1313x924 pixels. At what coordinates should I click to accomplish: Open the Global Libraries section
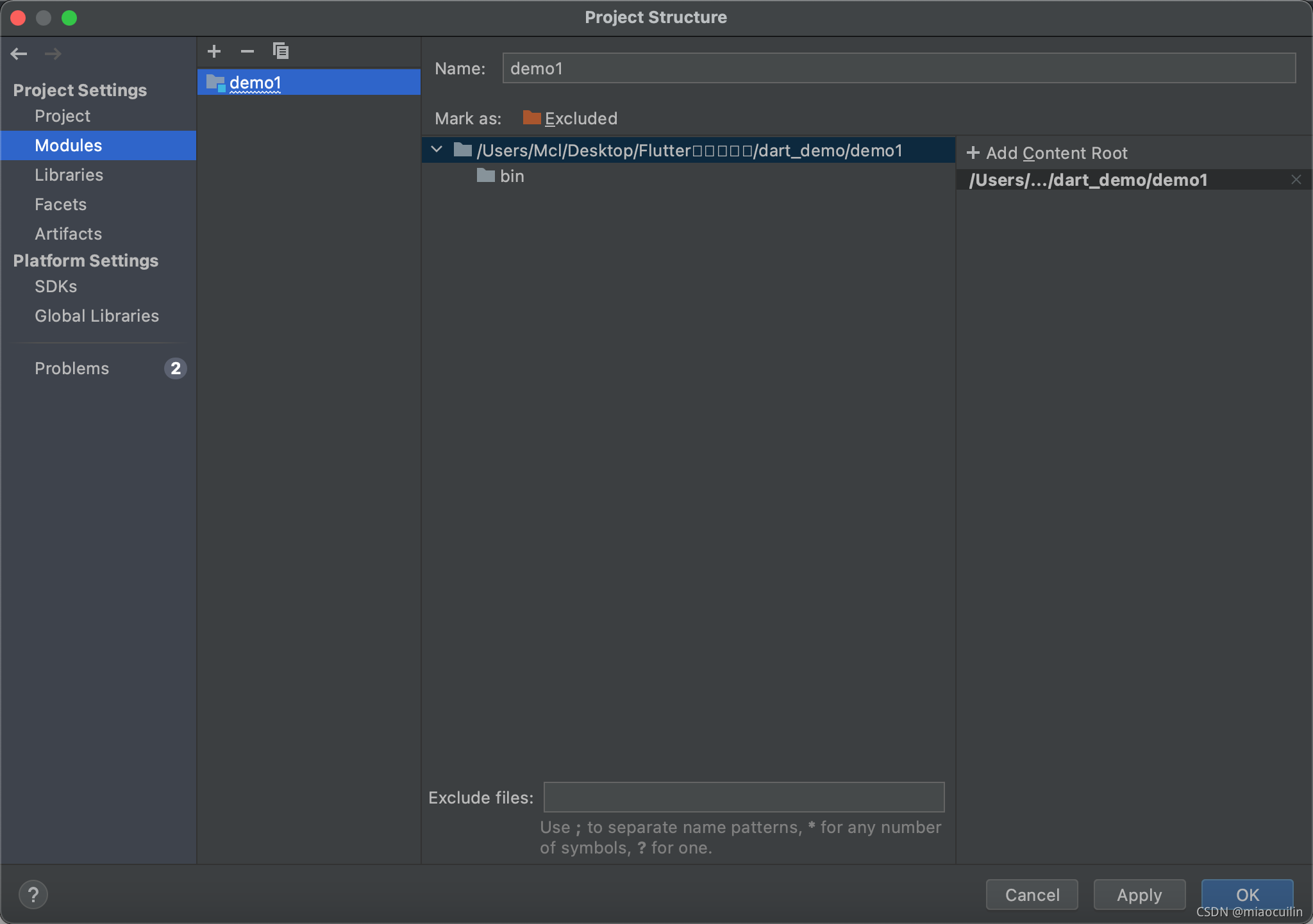(x=96, y=316)
